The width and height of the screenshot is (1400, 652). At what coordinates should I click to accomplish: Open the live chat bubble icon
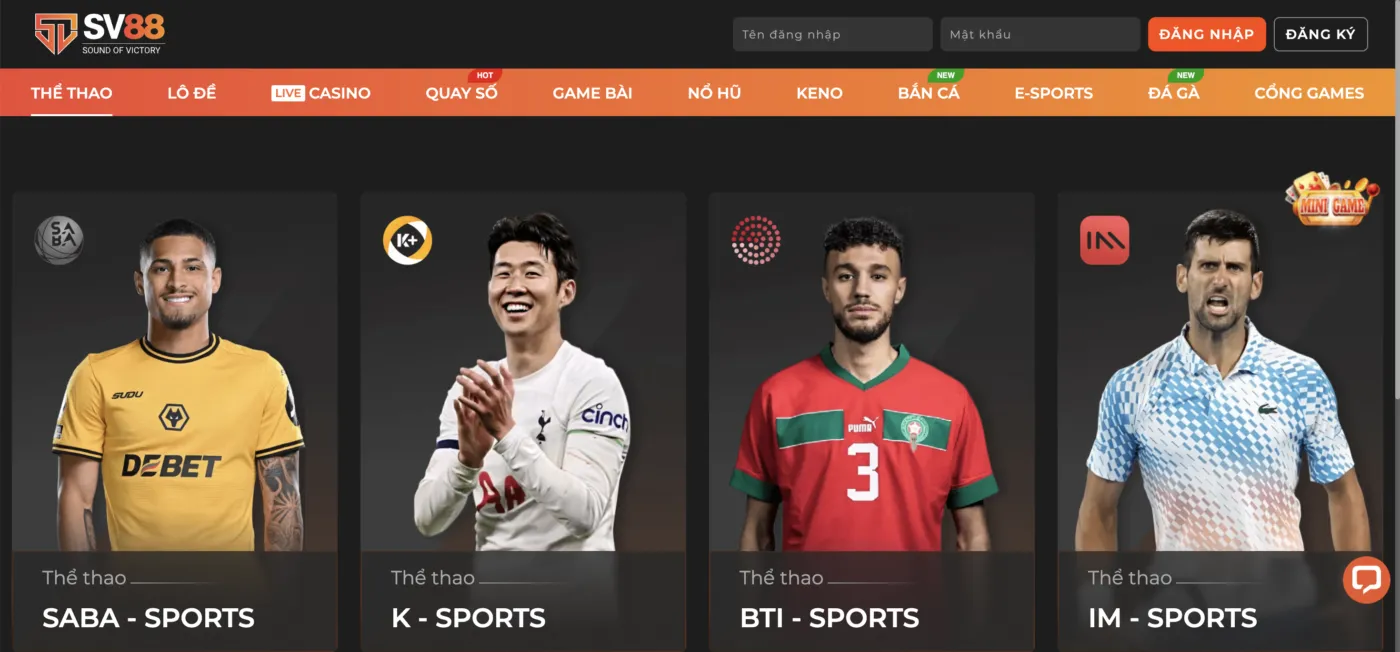click(x=1365, y=579)
